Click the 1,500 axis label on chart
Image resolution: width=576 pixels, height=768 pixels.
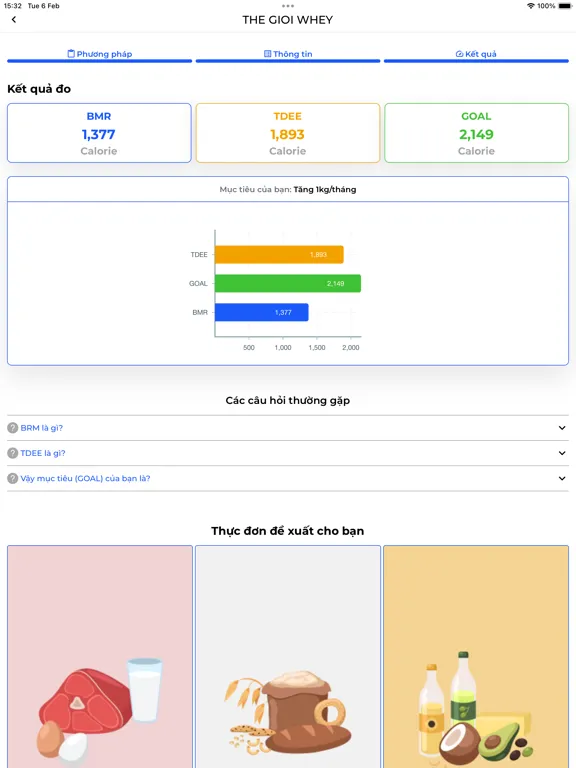(x=317, y=347)
